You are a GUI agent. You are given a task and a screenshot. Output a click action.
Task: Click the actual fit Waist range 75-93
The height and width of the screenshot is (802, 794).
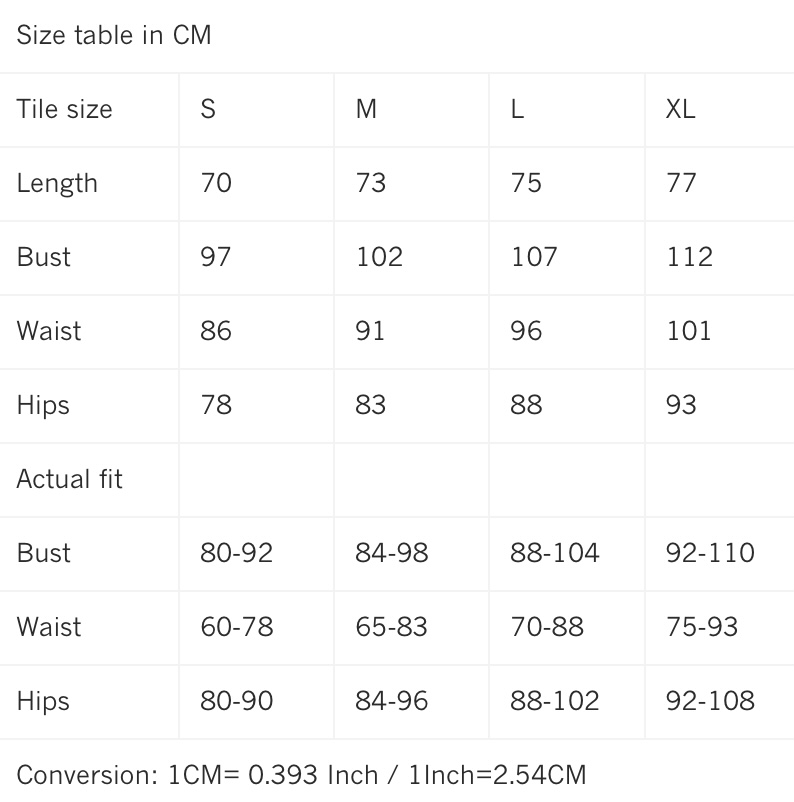(702, 627)
